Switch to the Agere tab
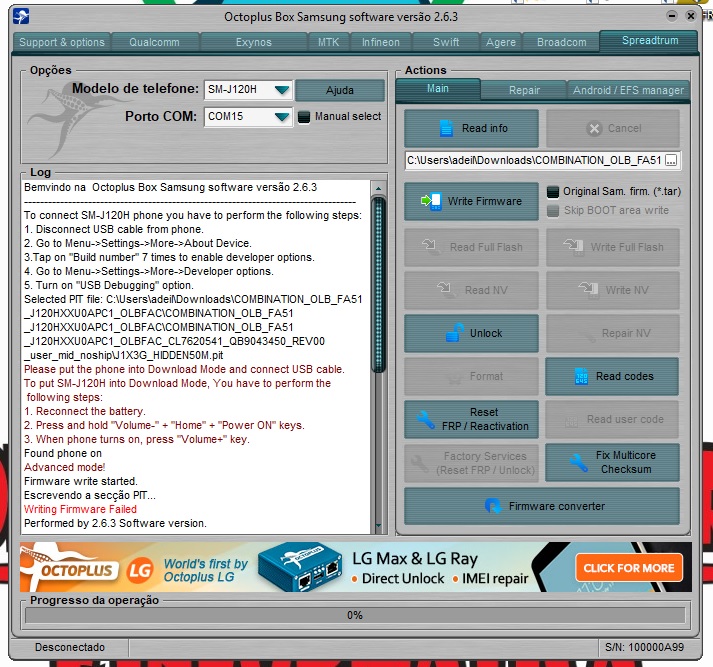Screen dimensions: 713x667 [501, 42]
